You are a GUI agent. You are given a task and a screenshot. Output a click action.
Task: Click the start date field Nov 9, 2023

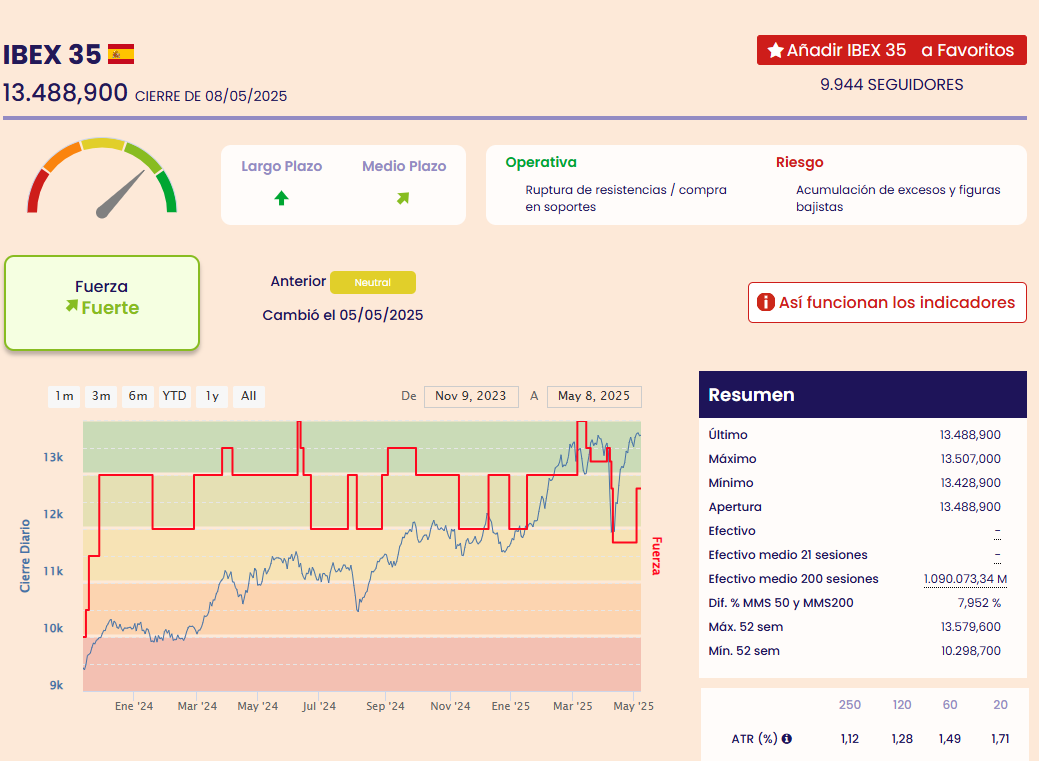[471, 396]
